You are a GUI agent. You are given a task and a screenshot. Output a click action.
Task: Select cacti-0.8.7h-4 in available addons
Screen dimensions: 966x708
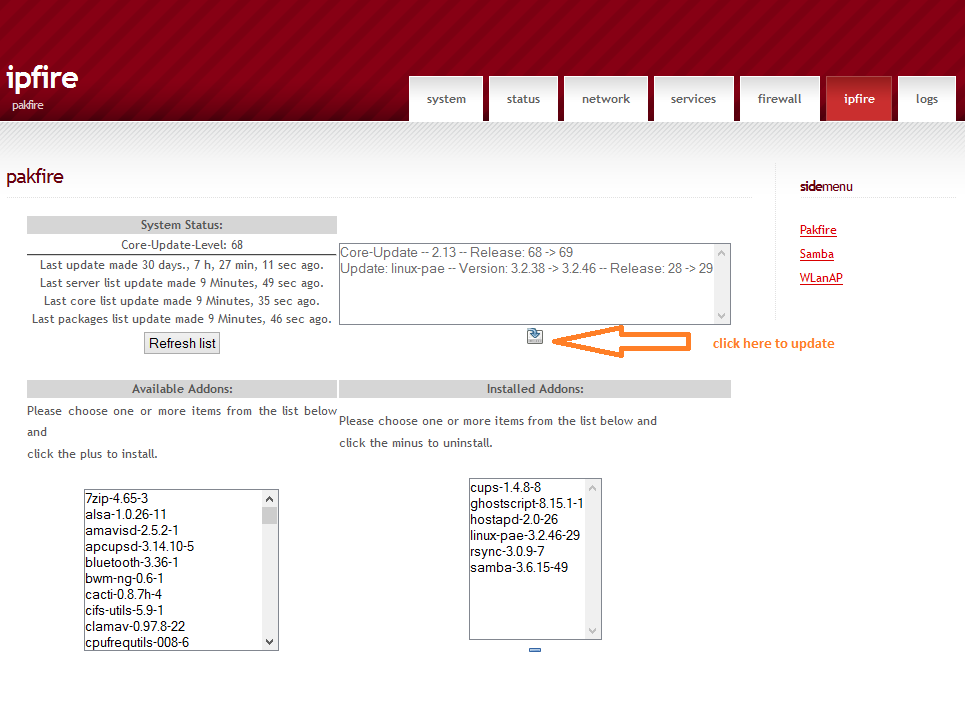point(173,595)
